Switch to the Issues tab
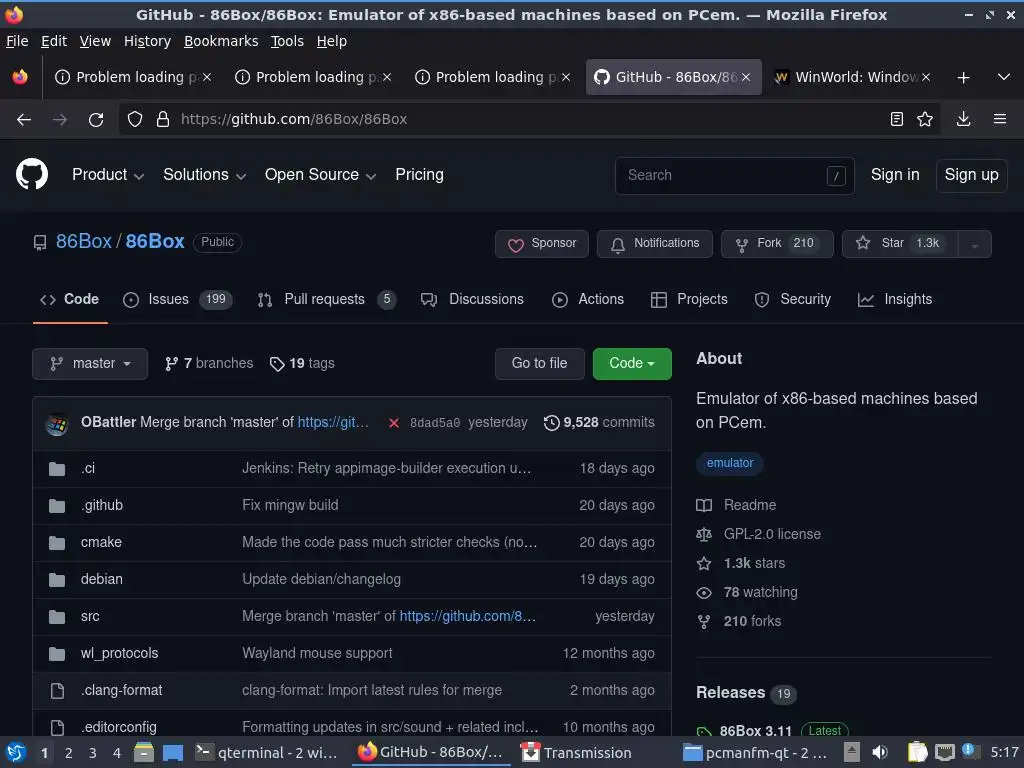Image resolution: width=1024 pixels, height=768 pixels. [177, 300]
